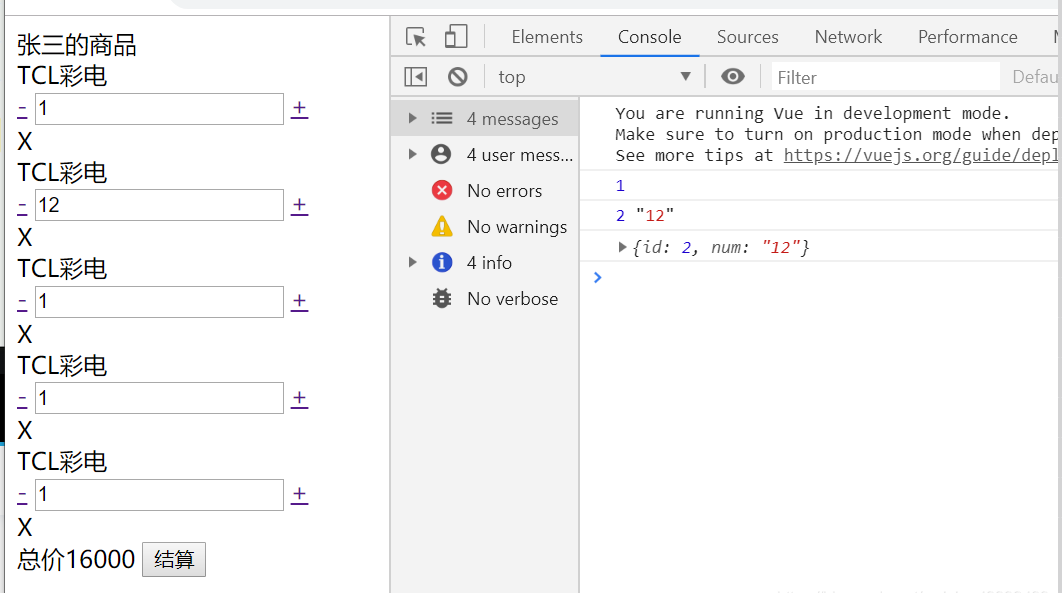Viewport: 1062px width, 593px height.
Task: Remove the first TCL彩电 with X
Action: point(24,141)
